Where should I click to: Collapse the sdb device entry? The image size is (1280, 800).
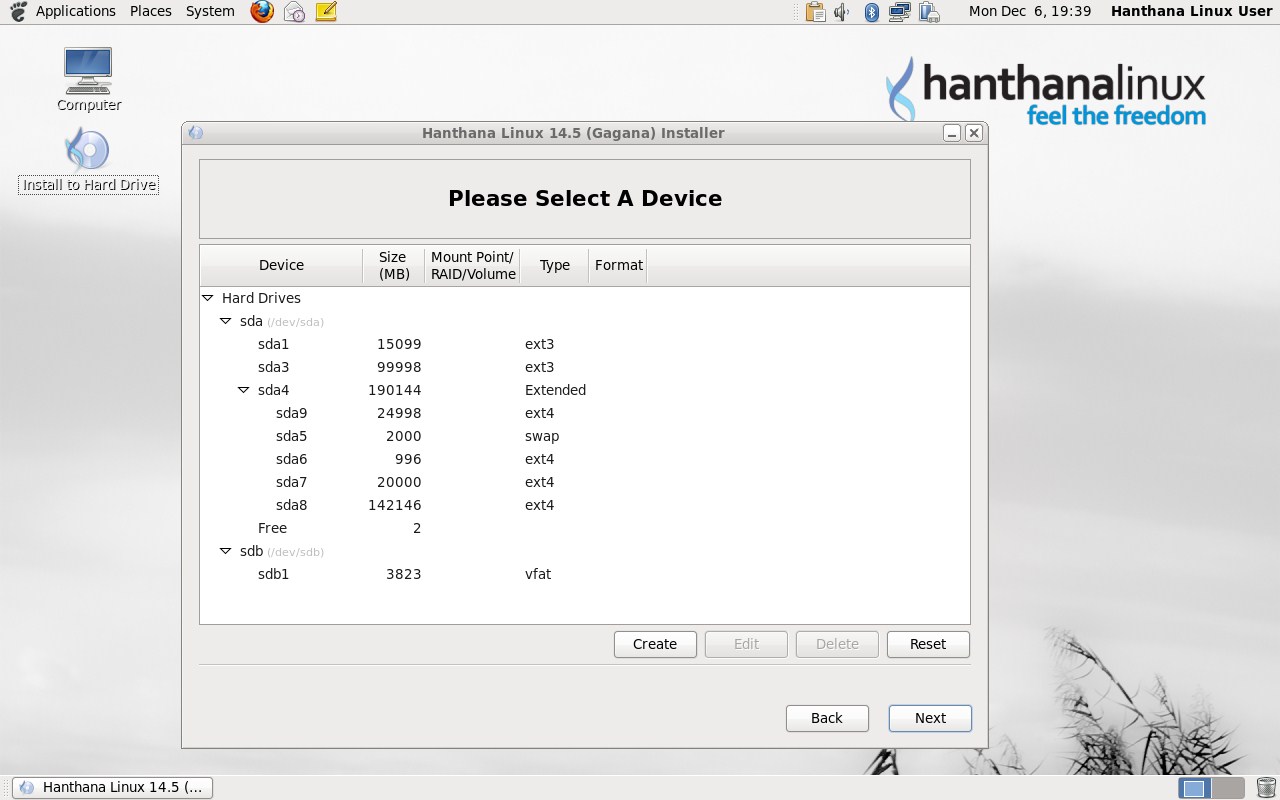225,551
